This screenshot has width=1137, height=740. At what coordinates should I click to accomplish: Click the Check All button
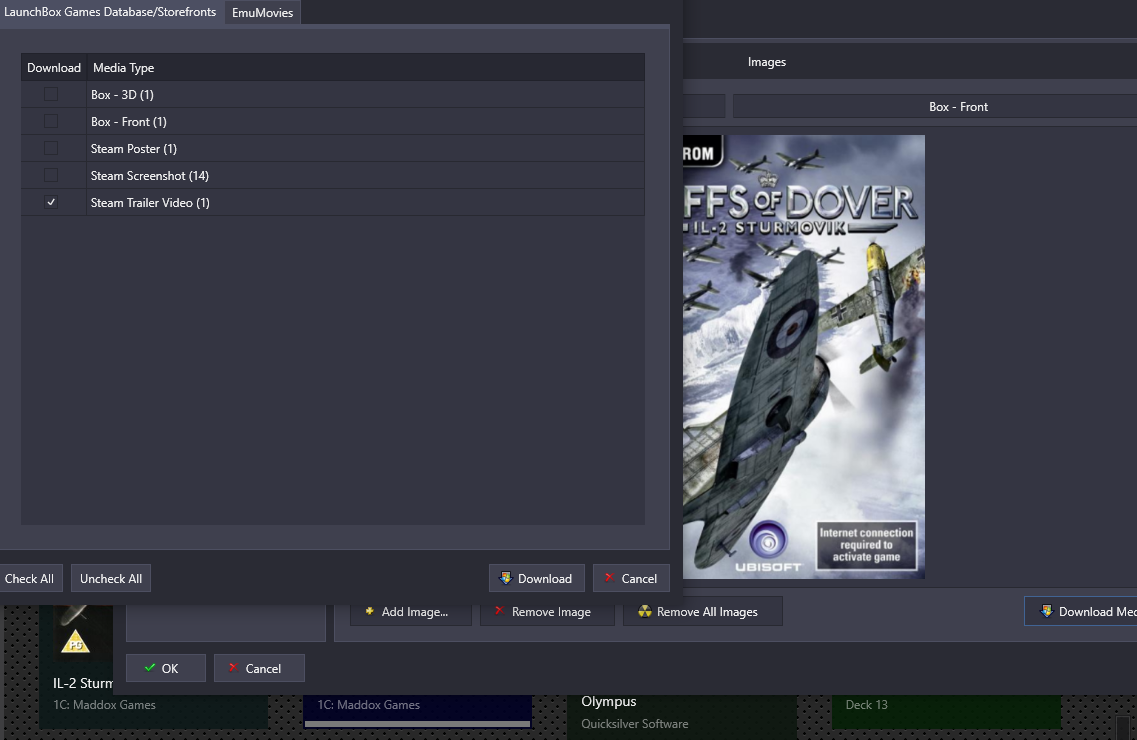(x=30, y=578)
